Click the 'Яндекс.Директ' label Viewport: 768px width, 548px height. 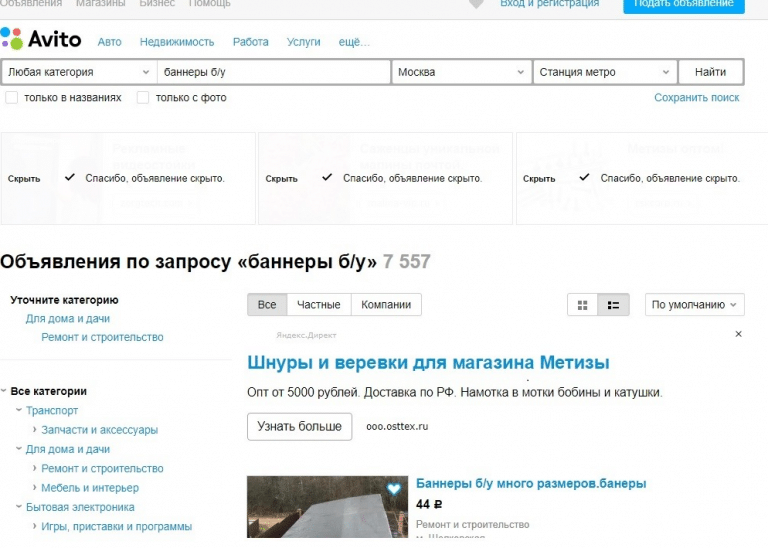(306, 335)
